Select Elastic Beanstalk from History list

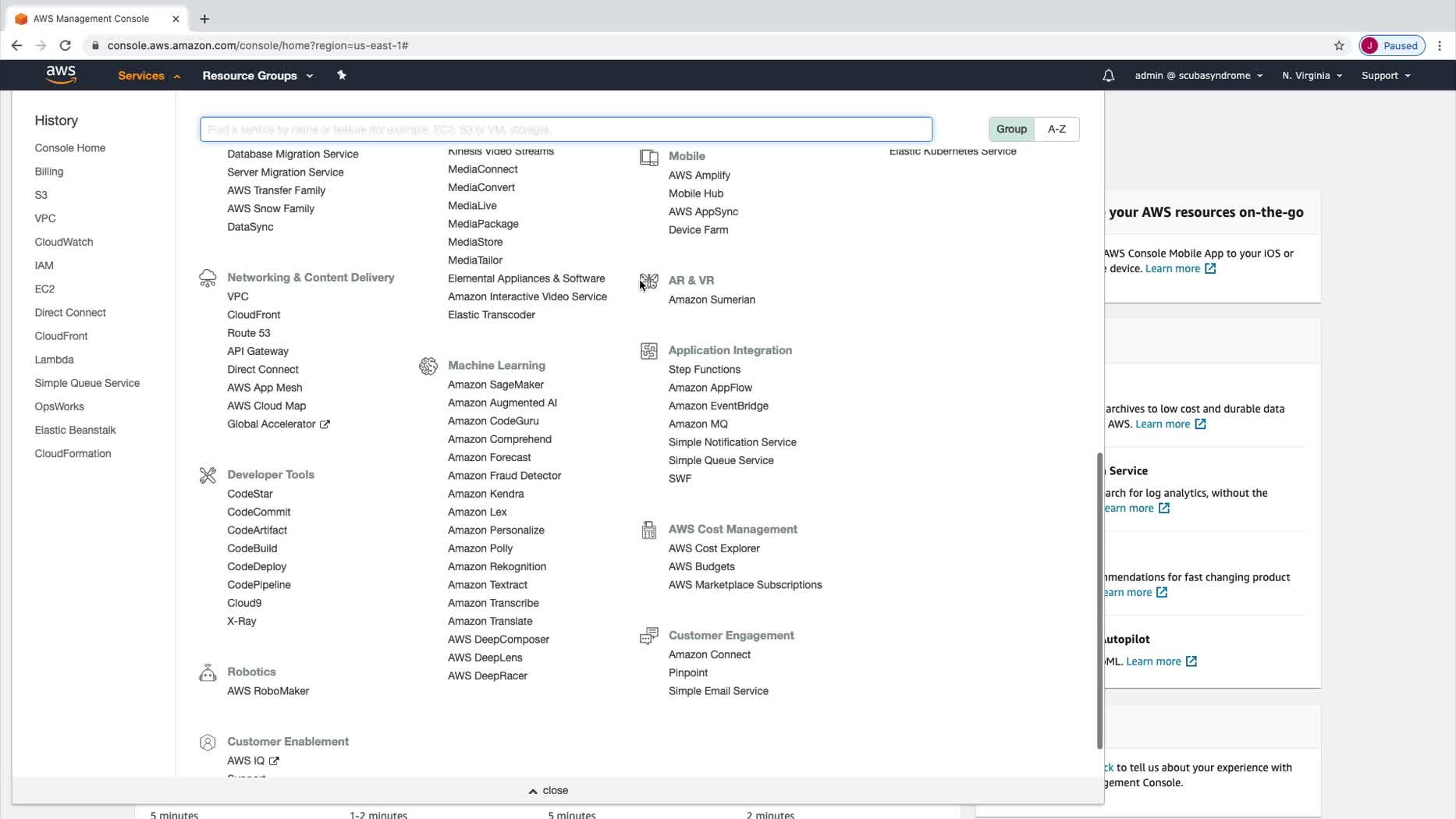point(75,431)
